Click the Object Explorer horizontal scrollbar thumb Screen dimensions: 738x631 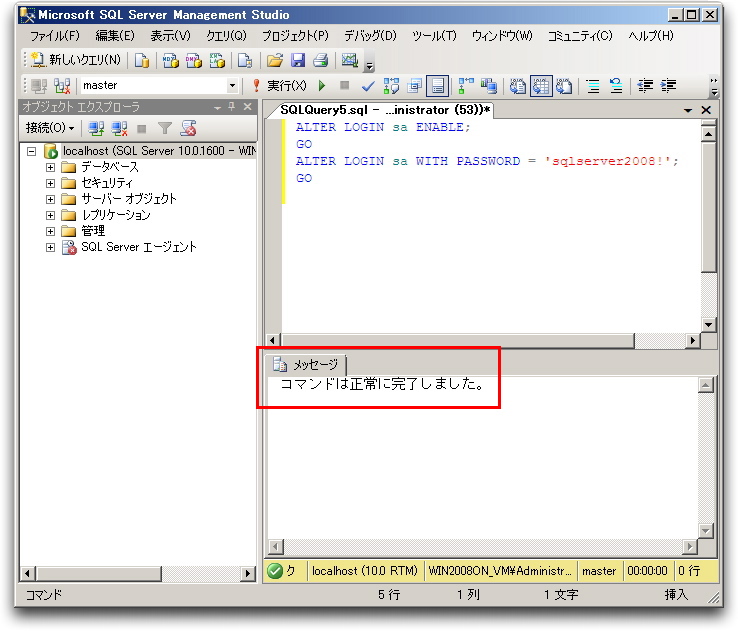pyautogui.click(x=99, y=573)
